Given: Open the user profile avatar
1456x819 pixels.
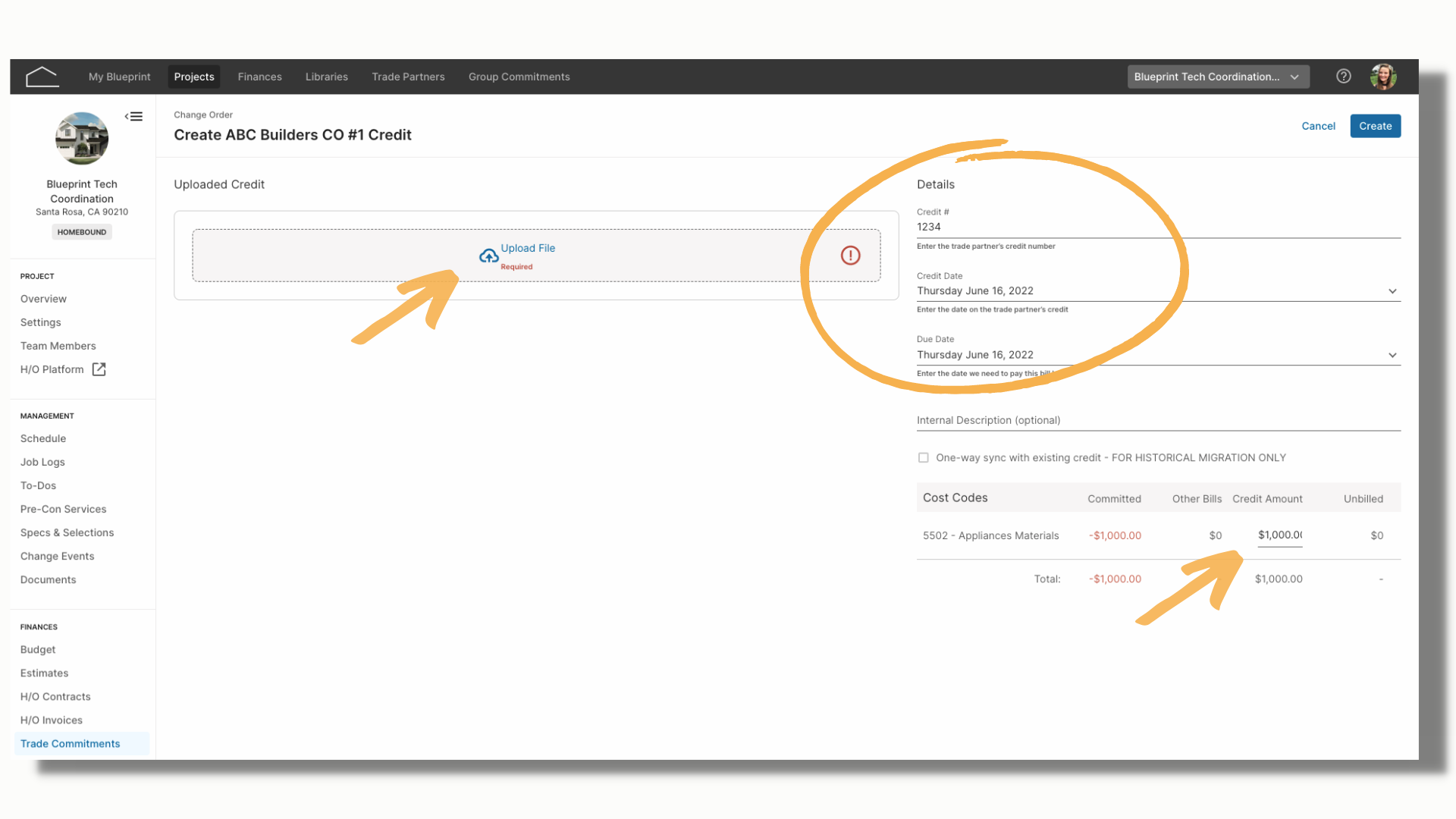Looking at the screenshot, I should coord(1382,77).
